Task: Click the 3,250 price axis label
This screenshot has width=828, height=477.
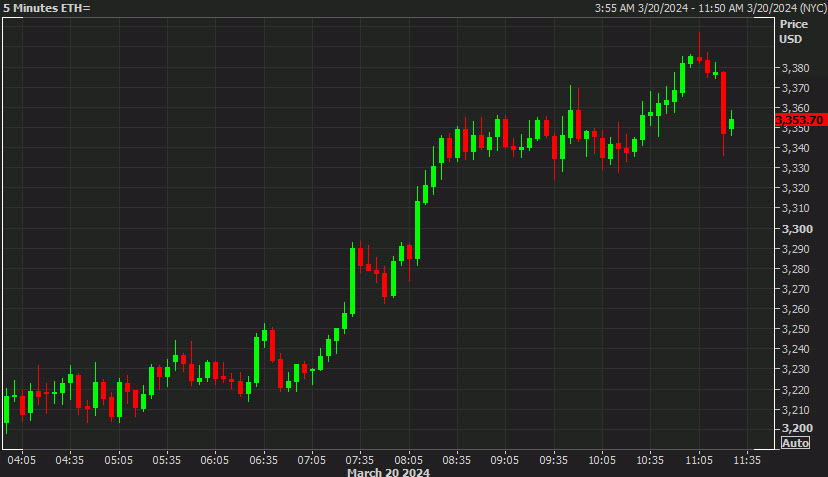Action: (794, 329)
